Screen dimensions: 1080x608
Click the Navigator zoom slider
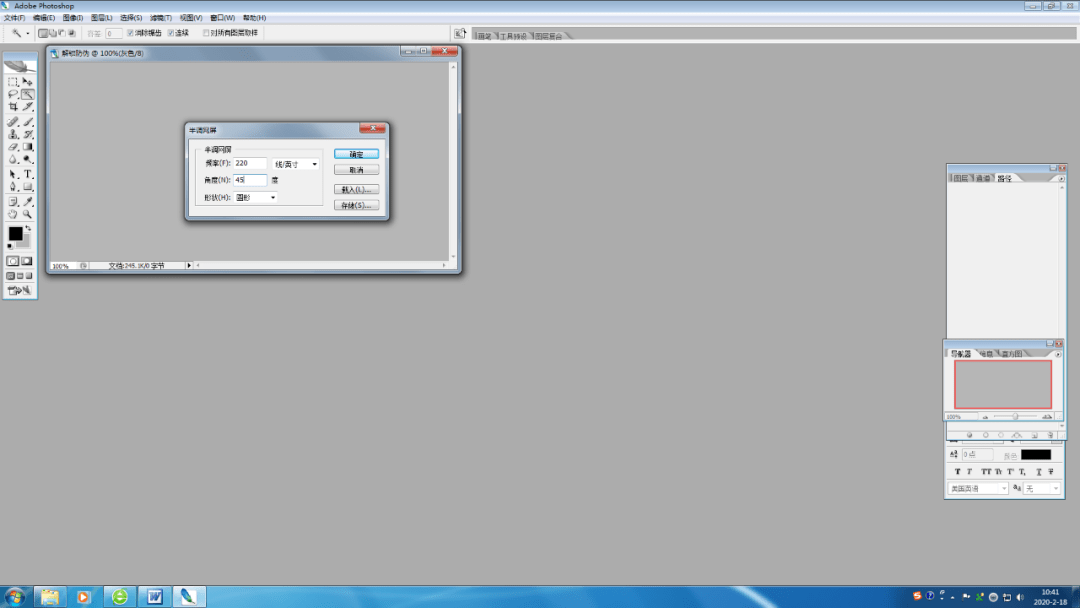[x=1015, y=417]
